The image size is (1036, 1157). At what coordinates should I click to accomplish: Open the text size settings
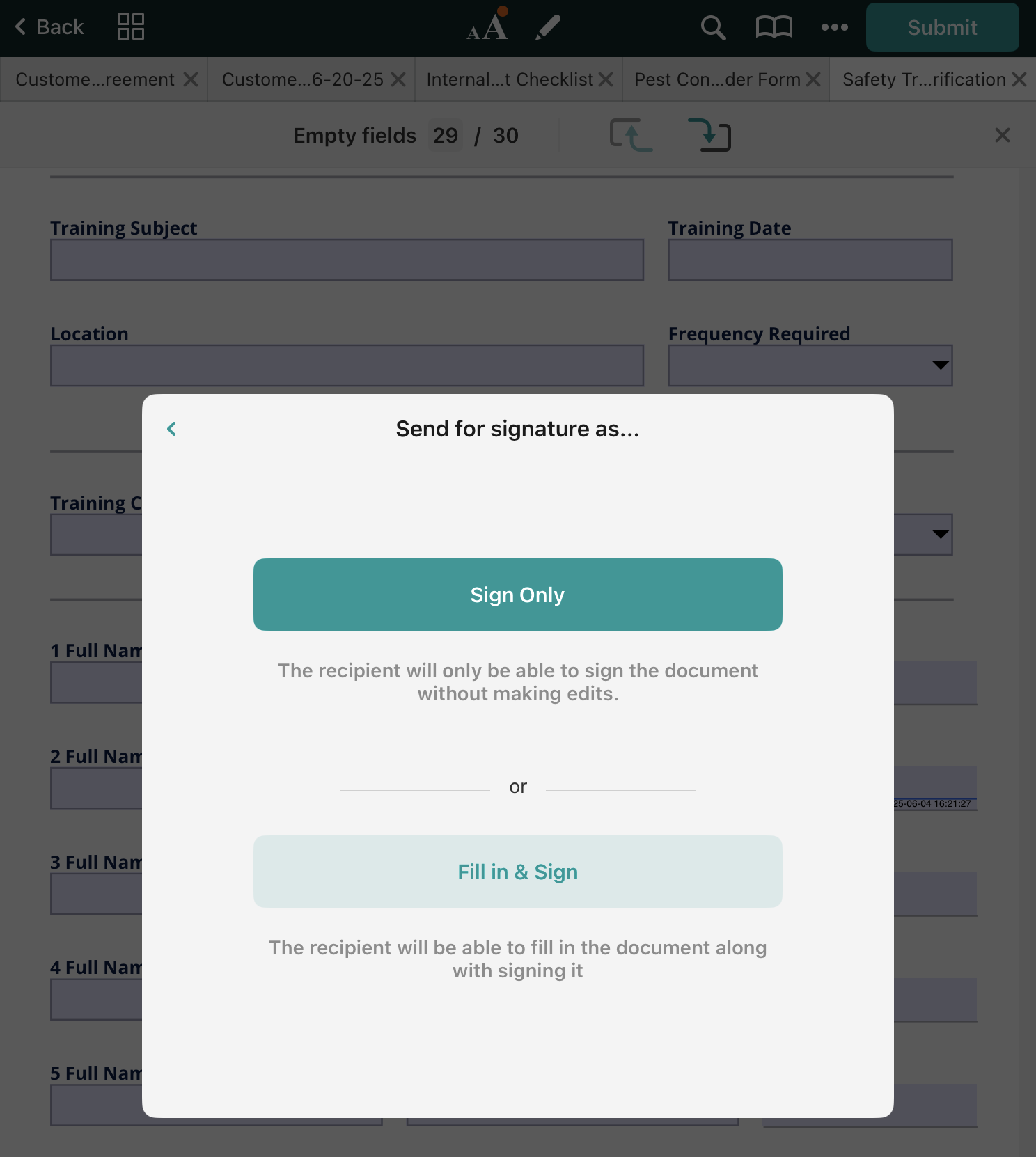tap(487, 27)
